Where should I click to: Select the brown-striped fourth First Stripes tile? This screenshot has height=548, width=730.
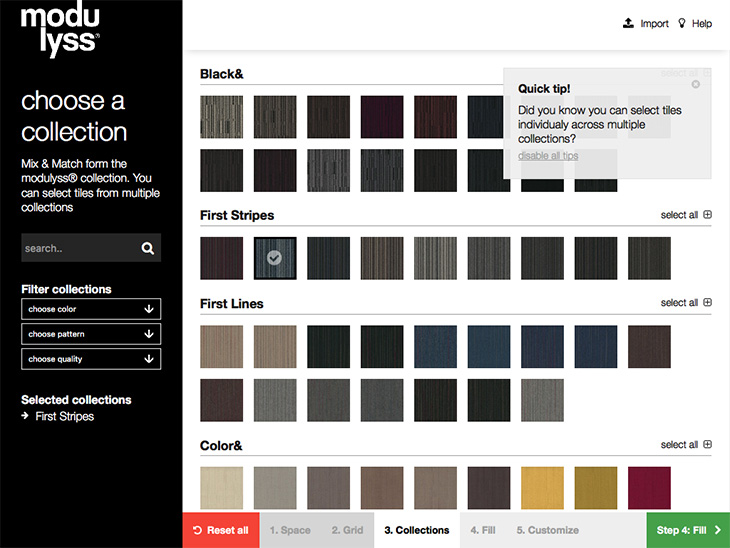(x=382, y=258)
